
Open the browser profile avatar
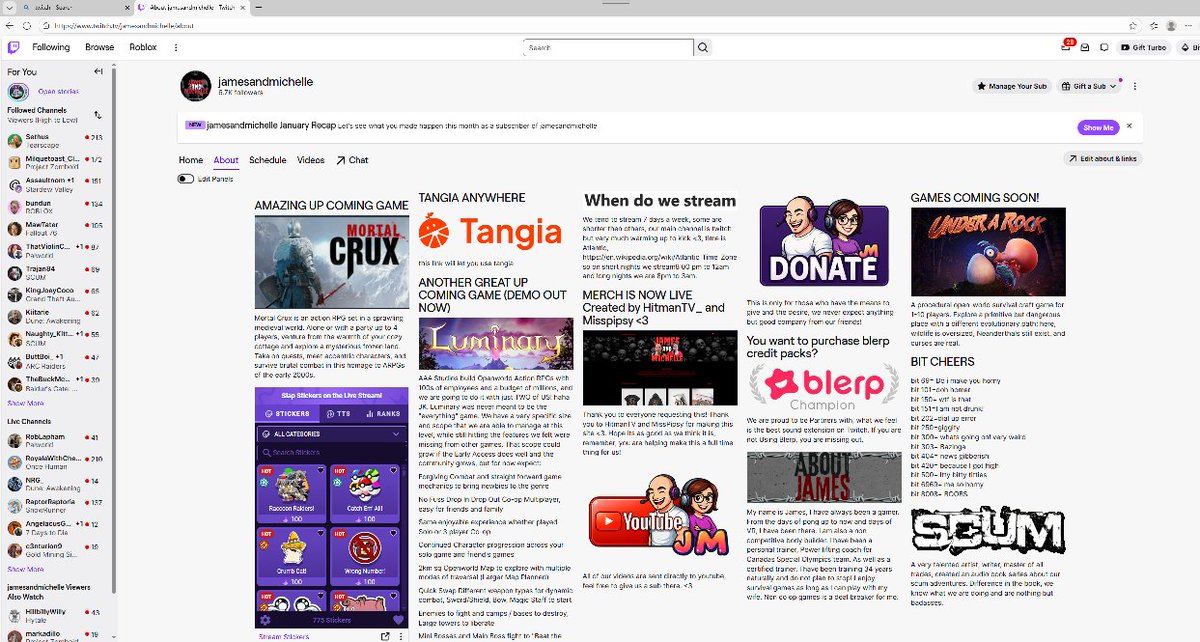pos(1171,24)
